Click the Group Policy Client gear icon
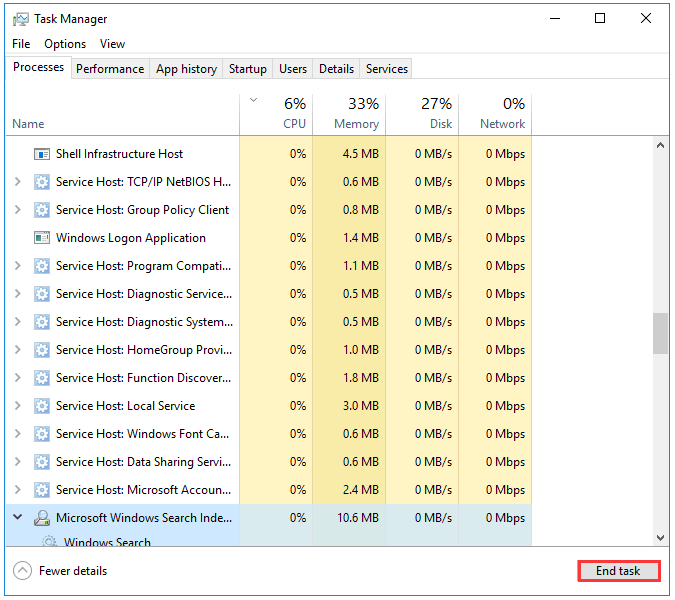Screen dimensions: 675x600 point(42,210)
